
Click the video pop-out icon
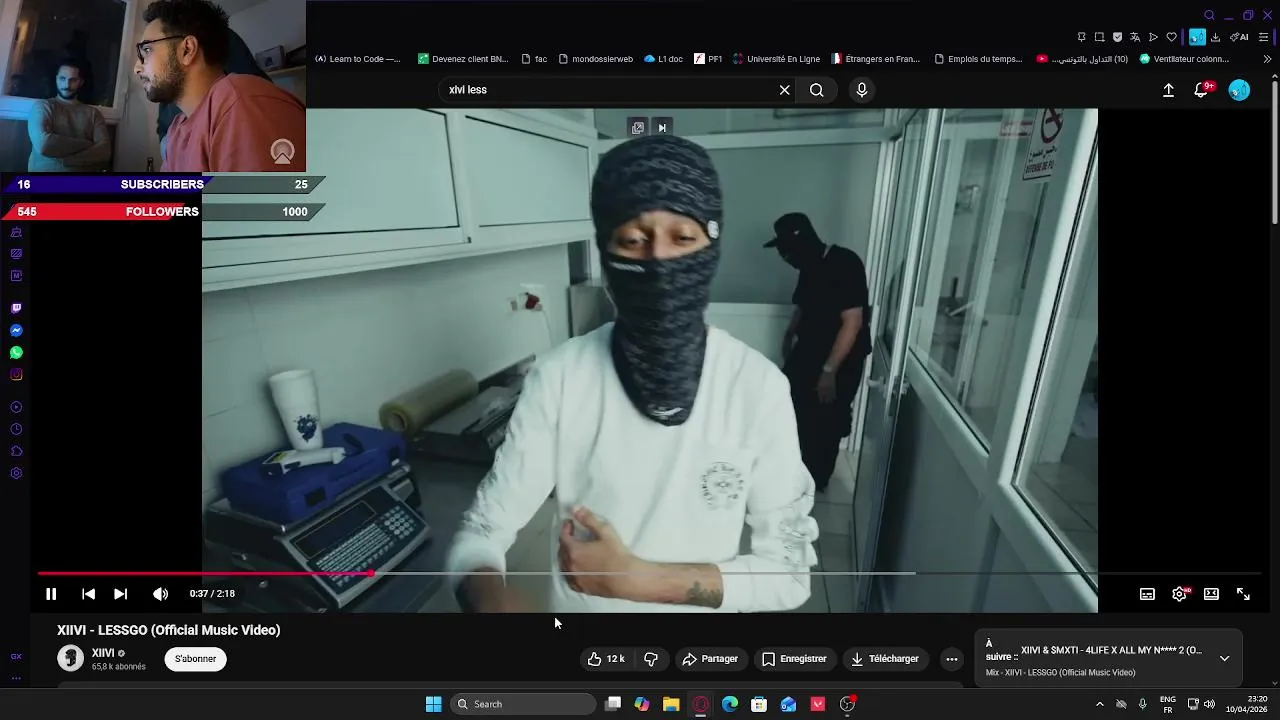637,128
